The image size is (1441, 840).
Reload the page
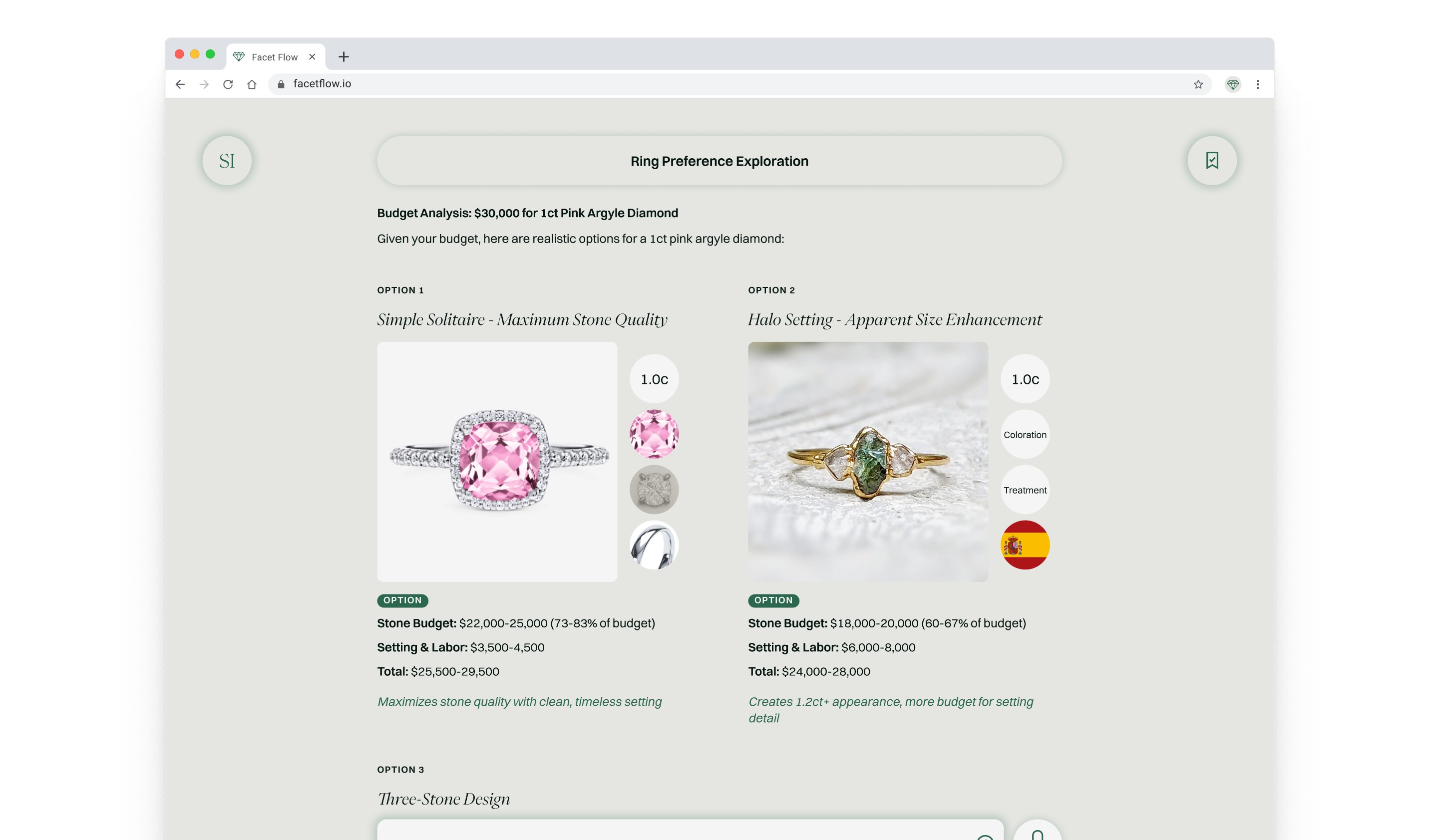(228, 84)
